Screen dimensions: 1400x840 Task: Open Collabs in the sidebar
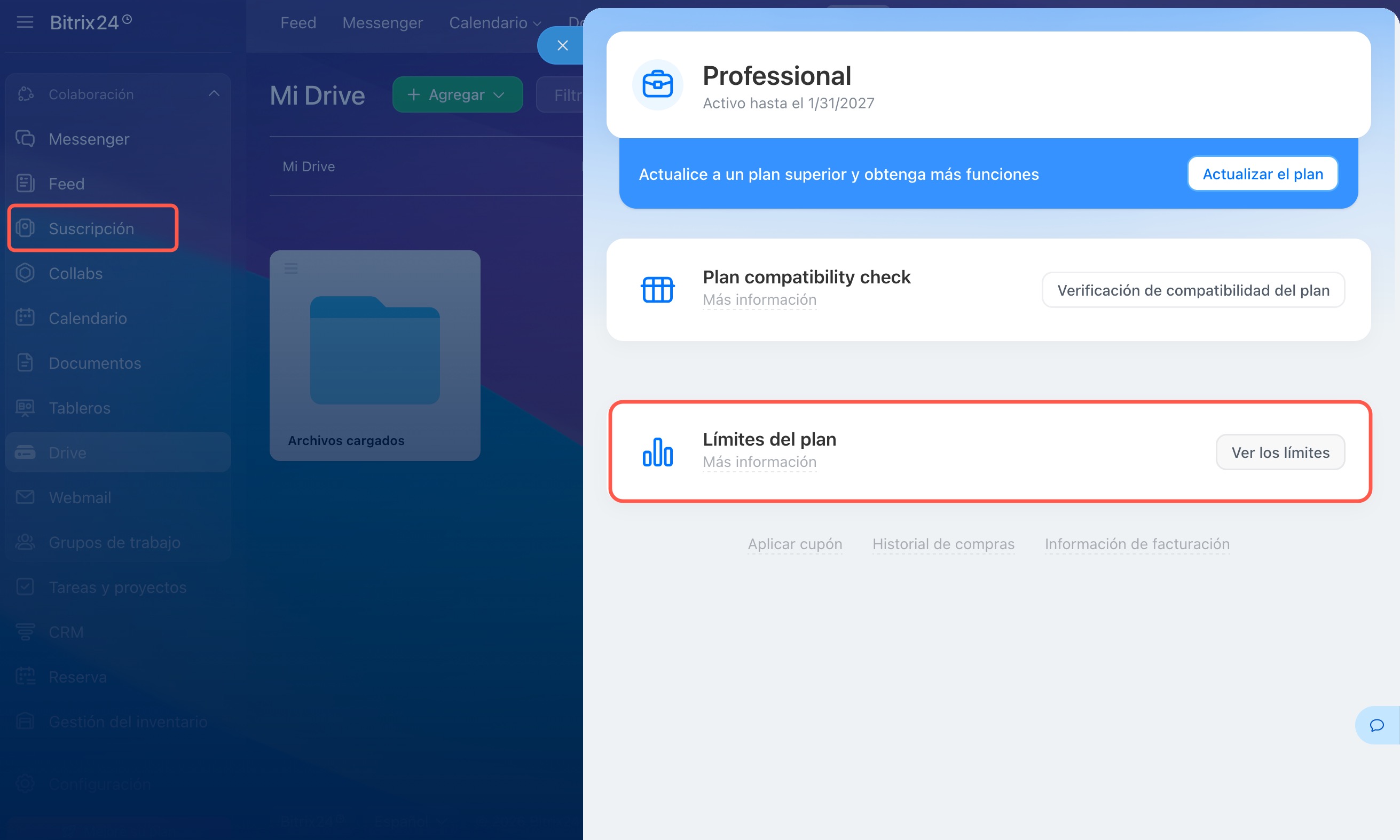point(75,273)
